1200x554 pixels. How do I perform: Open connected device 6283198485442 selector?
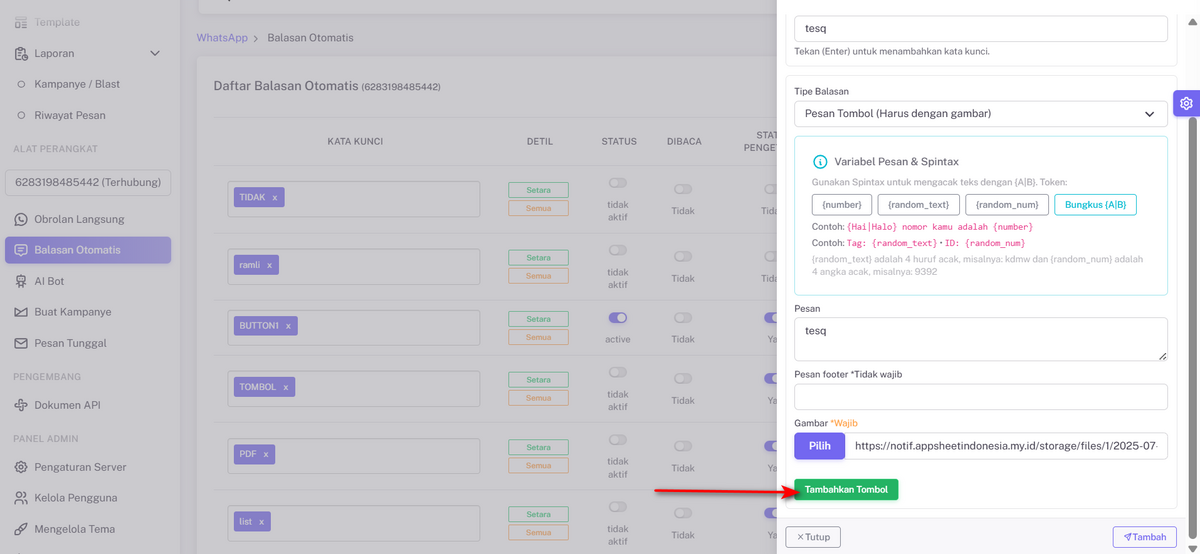coord(88,183)
